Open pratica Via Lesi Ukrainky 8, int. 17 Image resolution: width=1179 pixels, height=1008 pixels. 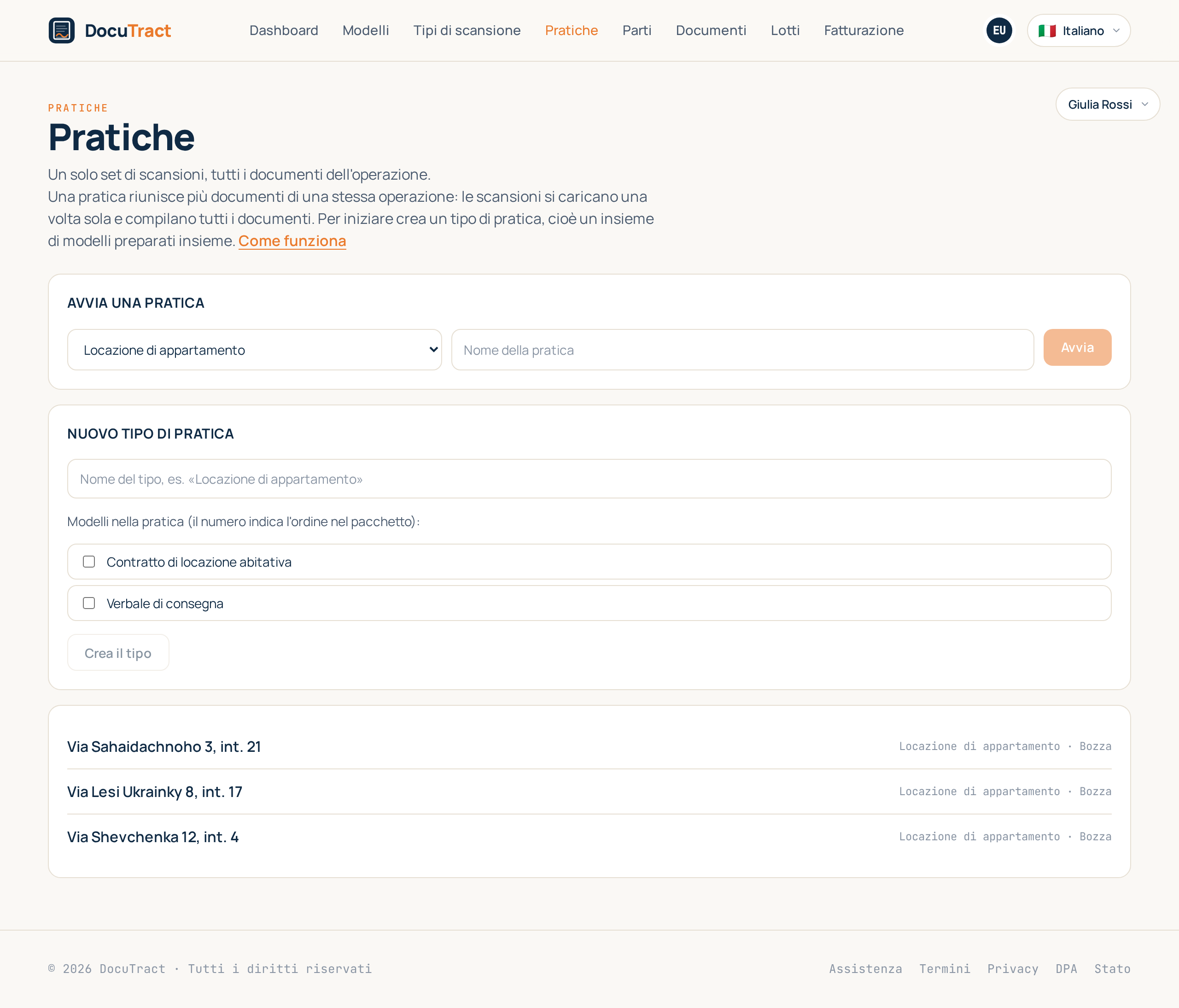point(155,792)
